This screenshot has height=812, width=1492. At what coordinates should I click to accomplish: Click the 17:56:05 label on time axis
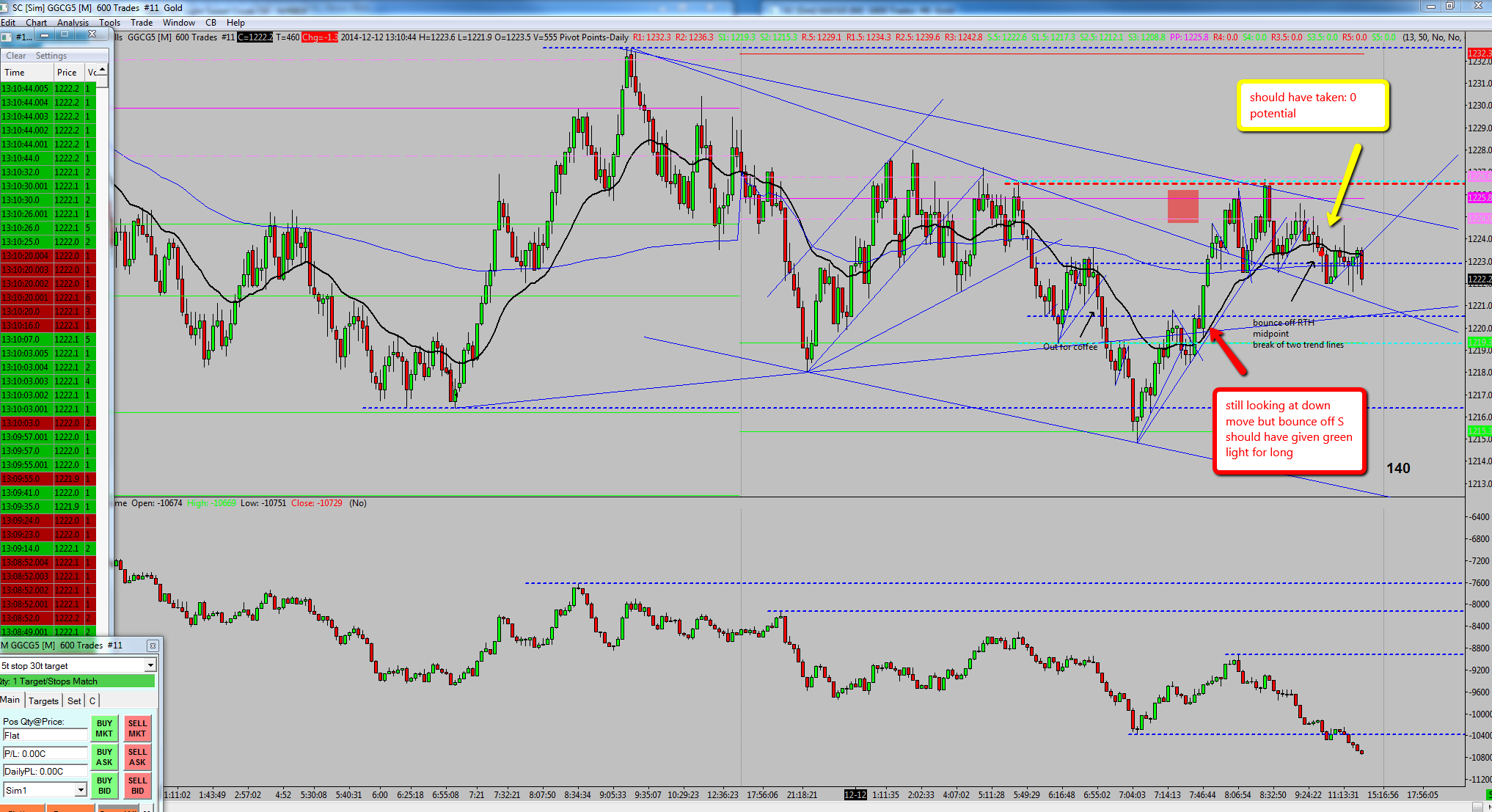pyautogui.click(x=1423, y=794)
